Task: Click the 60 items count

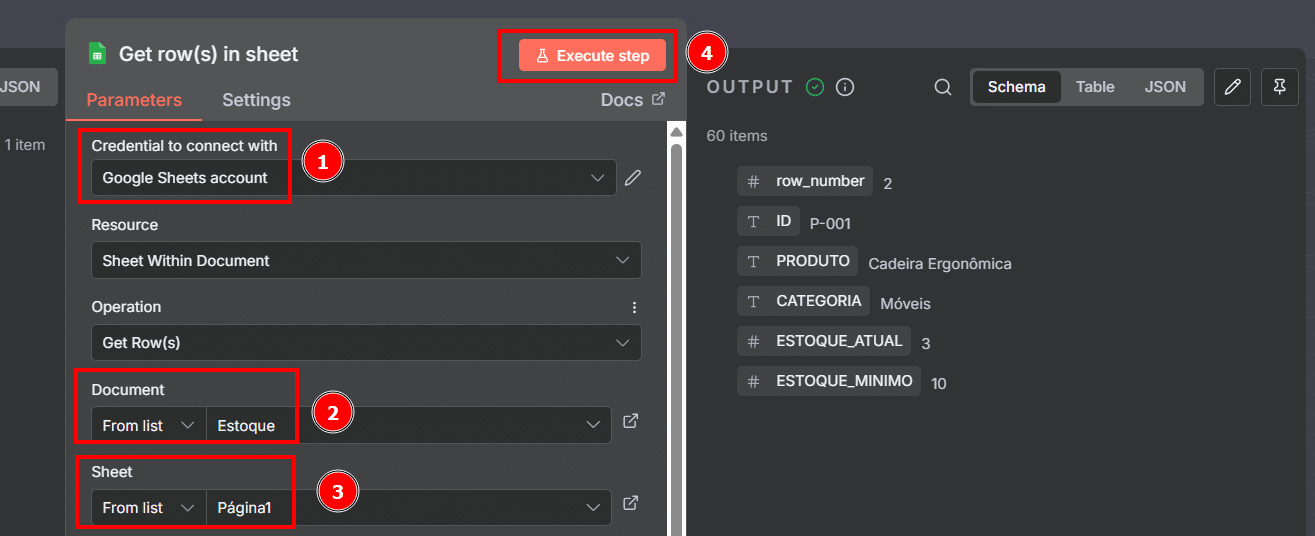Action: tap(737, 136)
